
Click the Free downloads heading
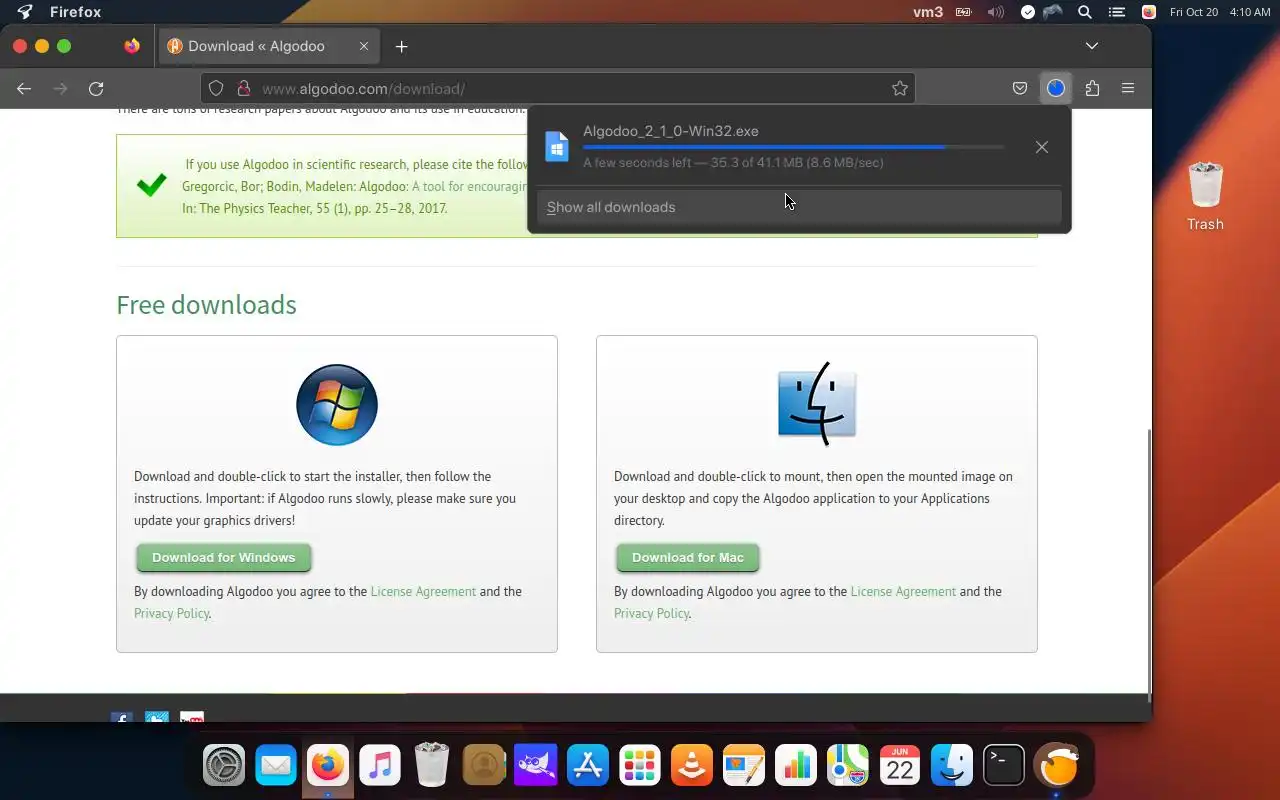206,304
